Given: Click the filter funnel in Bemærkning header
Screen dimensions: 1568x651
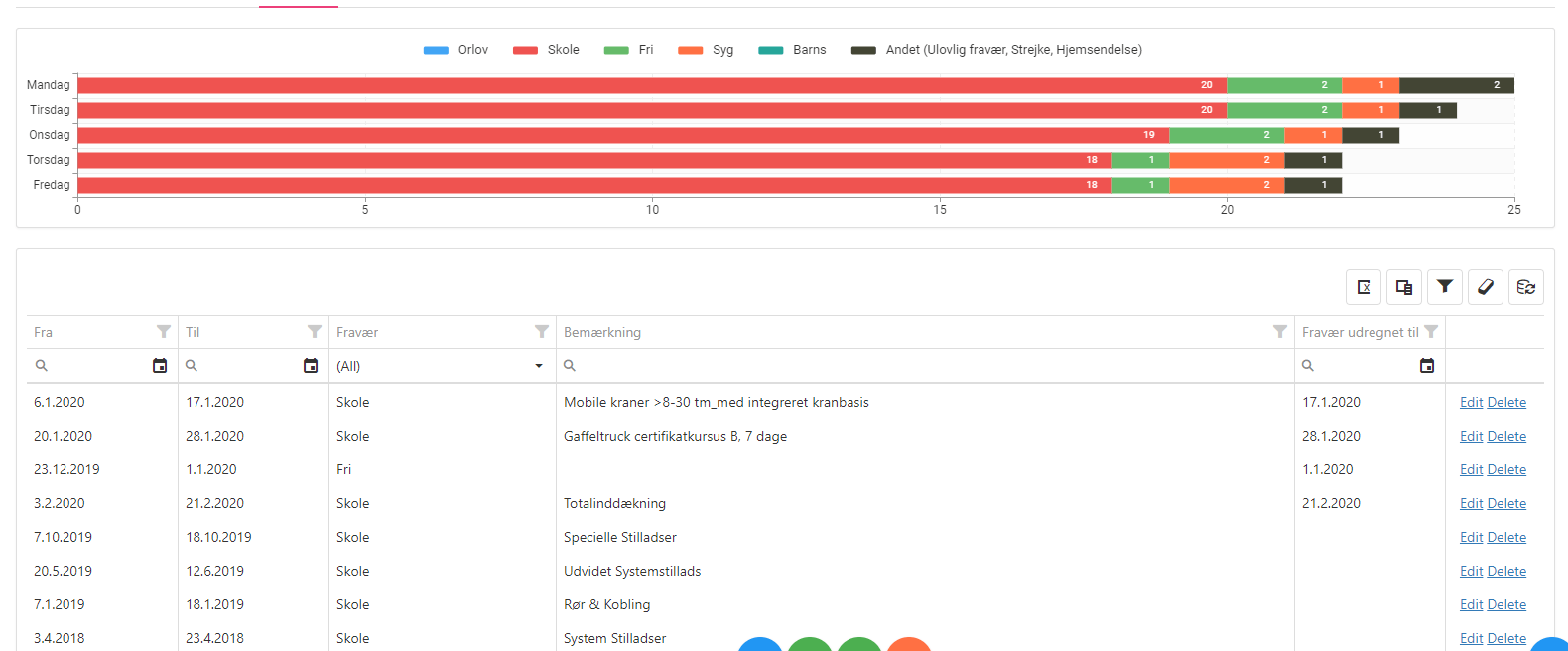Looking at the screenshot, I should click(1280, 331).
